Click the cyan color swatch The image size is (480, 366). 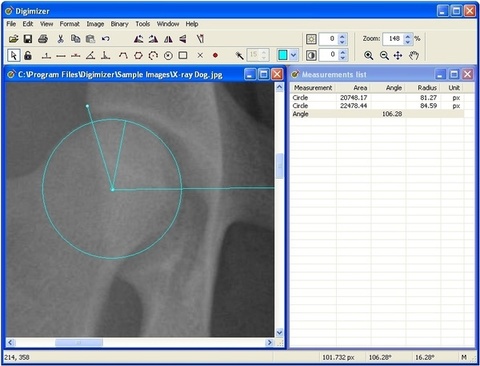(283, 55)
